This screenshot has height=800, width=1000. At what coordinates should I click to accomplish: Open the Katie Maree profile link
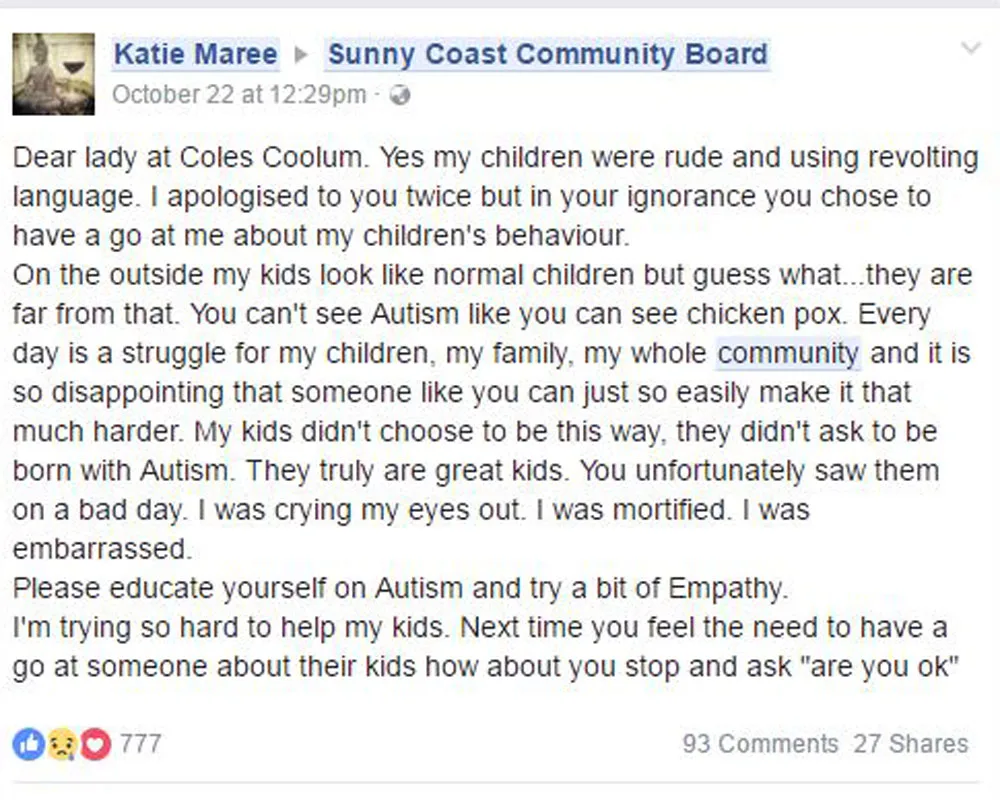(x=196, y=54)
